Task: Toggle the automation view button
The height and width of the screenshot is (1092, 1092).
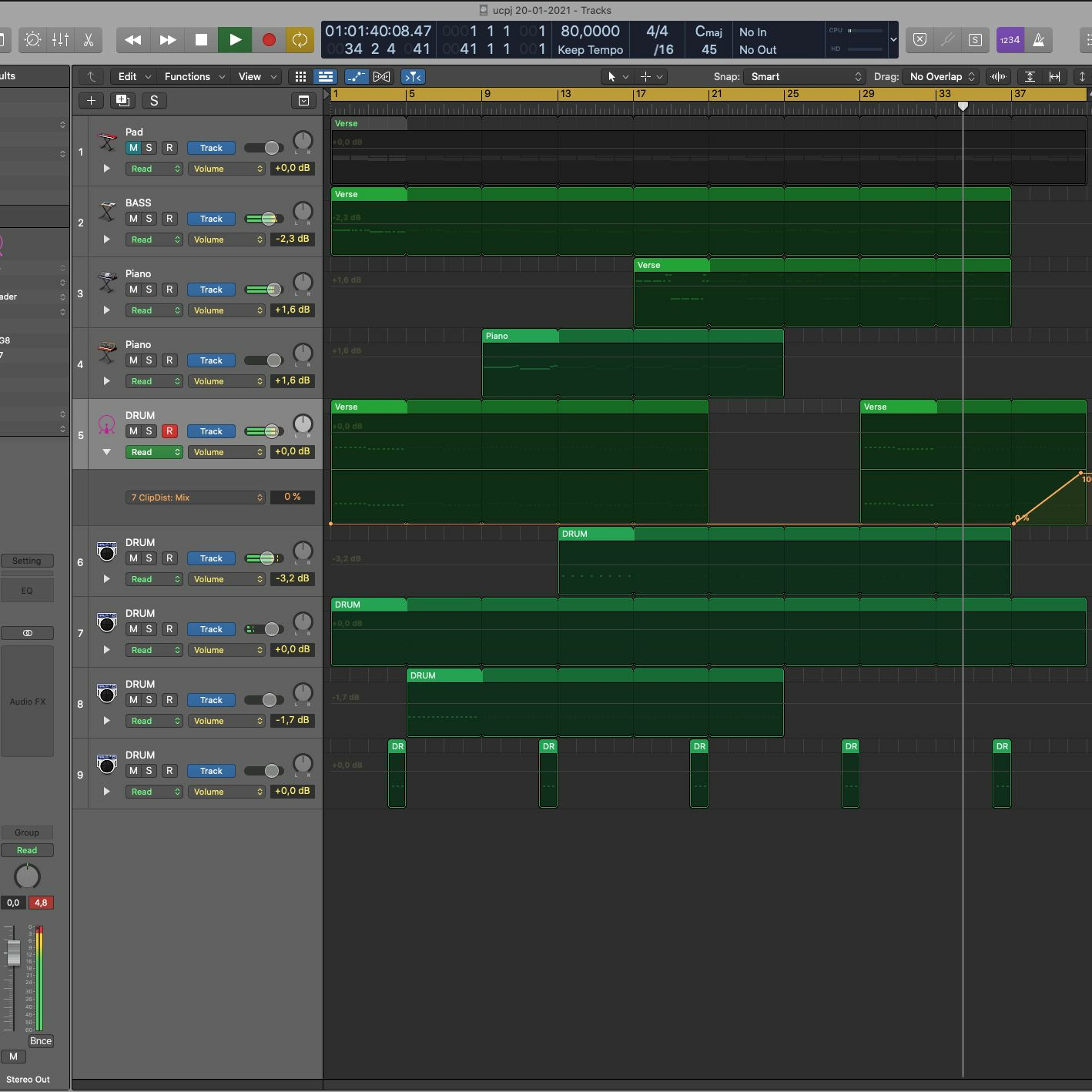Action: (x=356, y=77)
